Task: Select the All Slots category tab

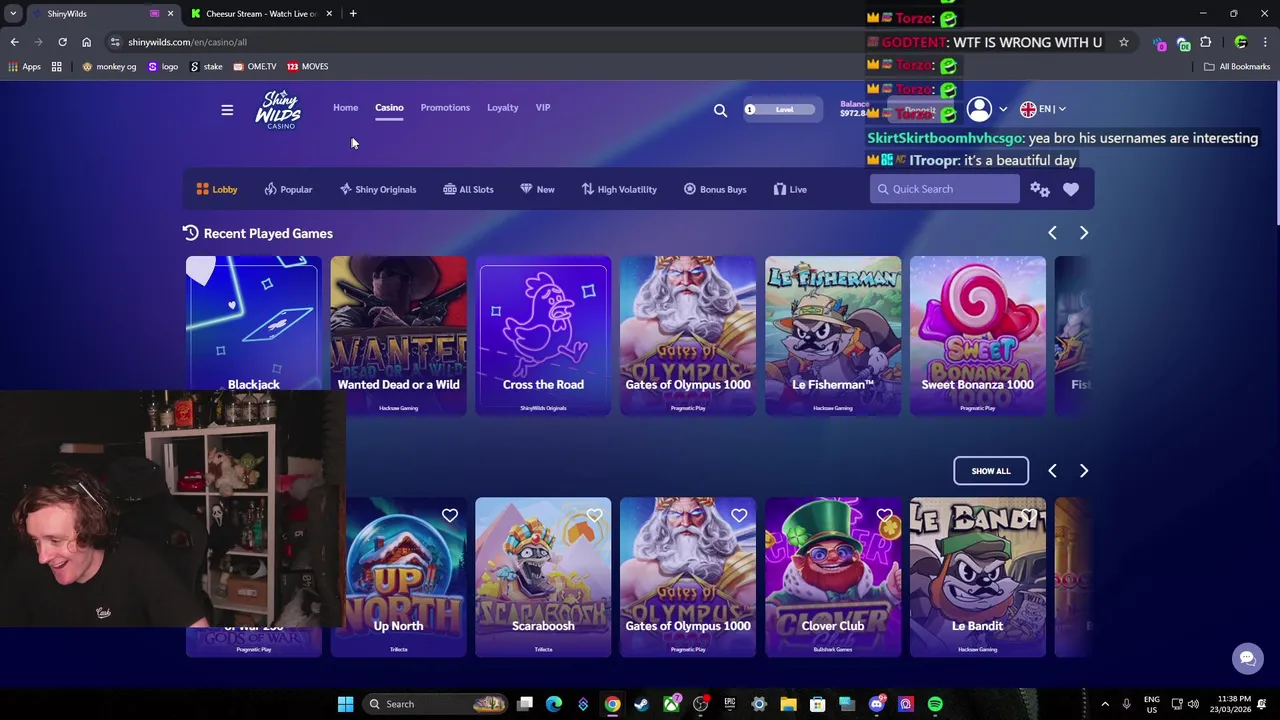Action: click(468, 189)
